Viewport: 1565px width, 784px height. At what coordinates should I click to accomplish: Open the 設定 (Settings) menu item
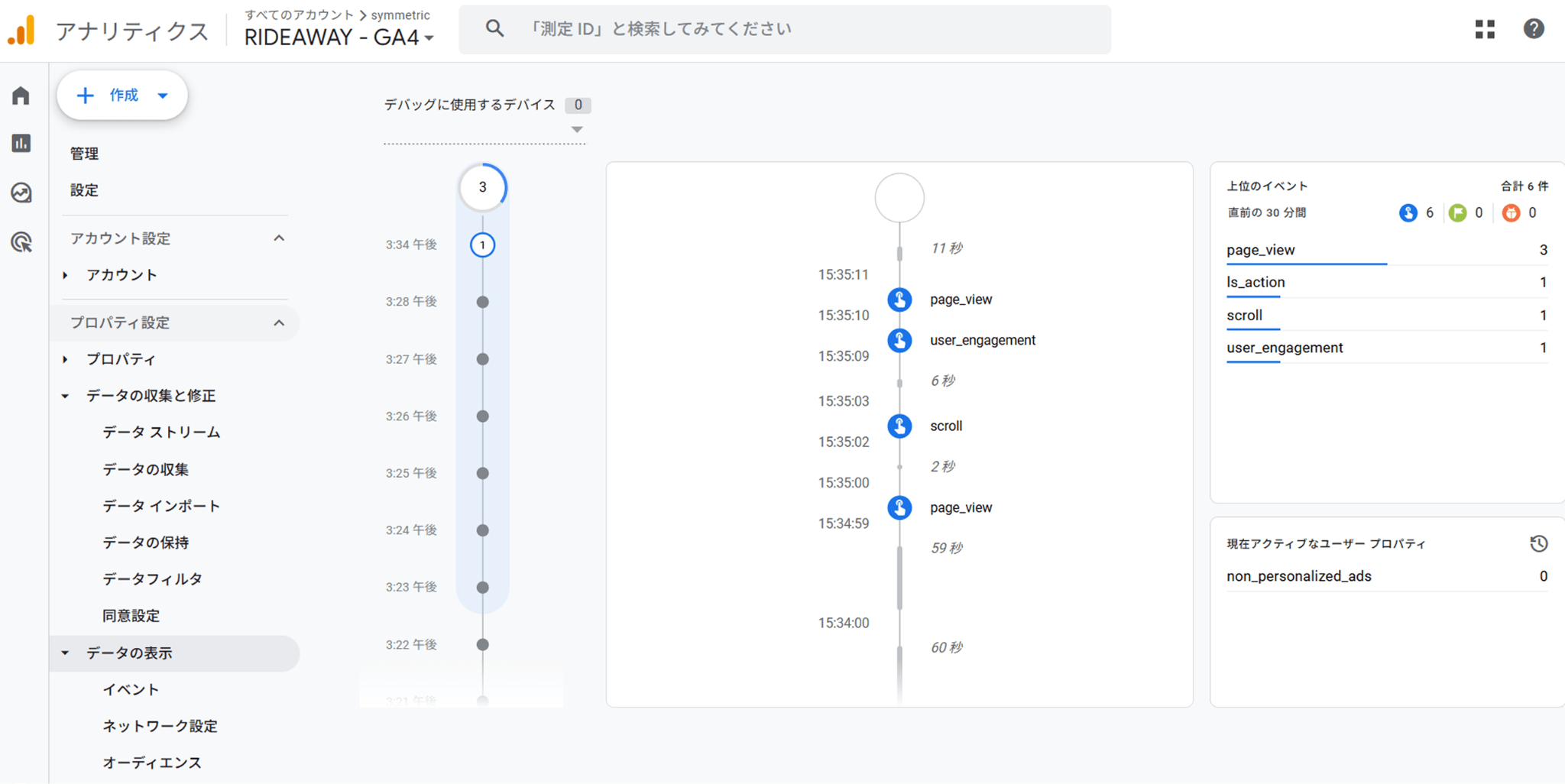point(84,190)
